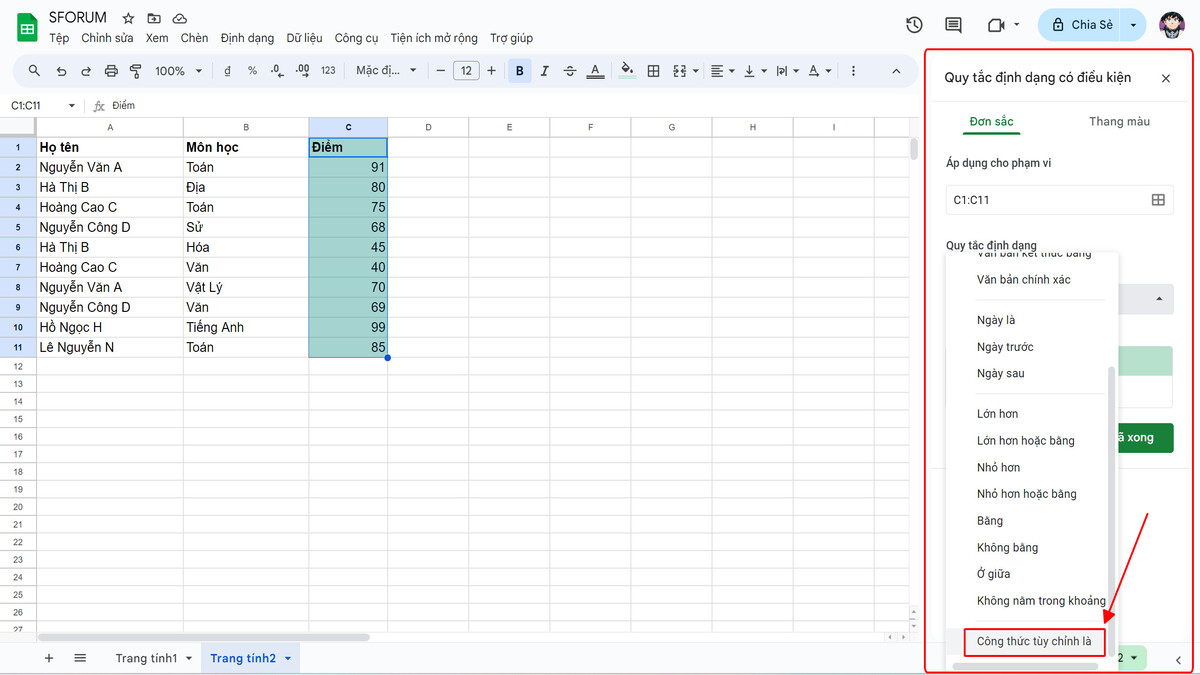Open horizontal align dropdown
Screen dimensions: 1200x675
point(722,71)
